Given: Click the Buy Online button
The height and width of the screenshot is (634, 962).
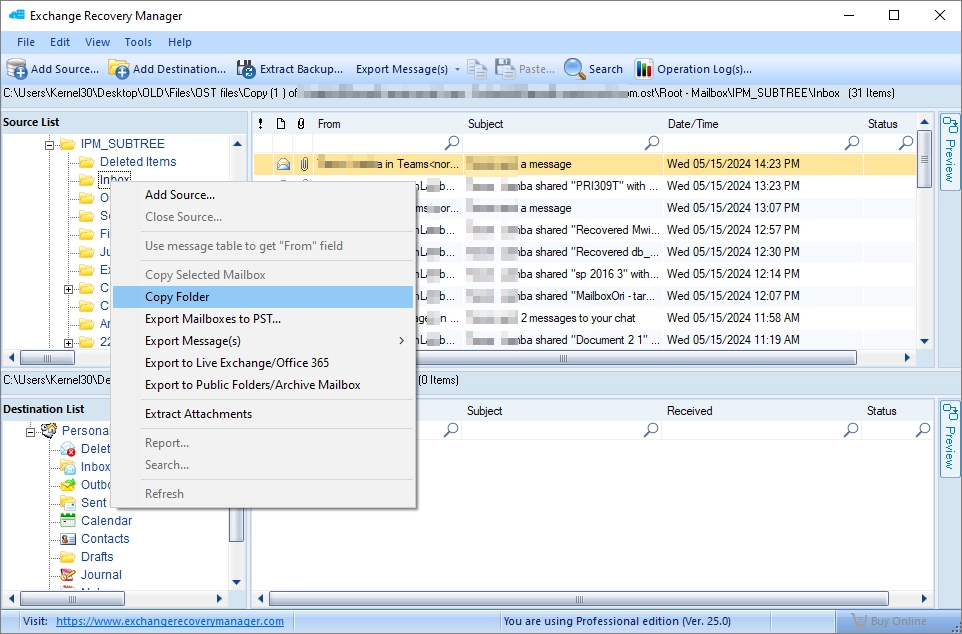Looking at the screenshot, I should [x=892, y=620].
